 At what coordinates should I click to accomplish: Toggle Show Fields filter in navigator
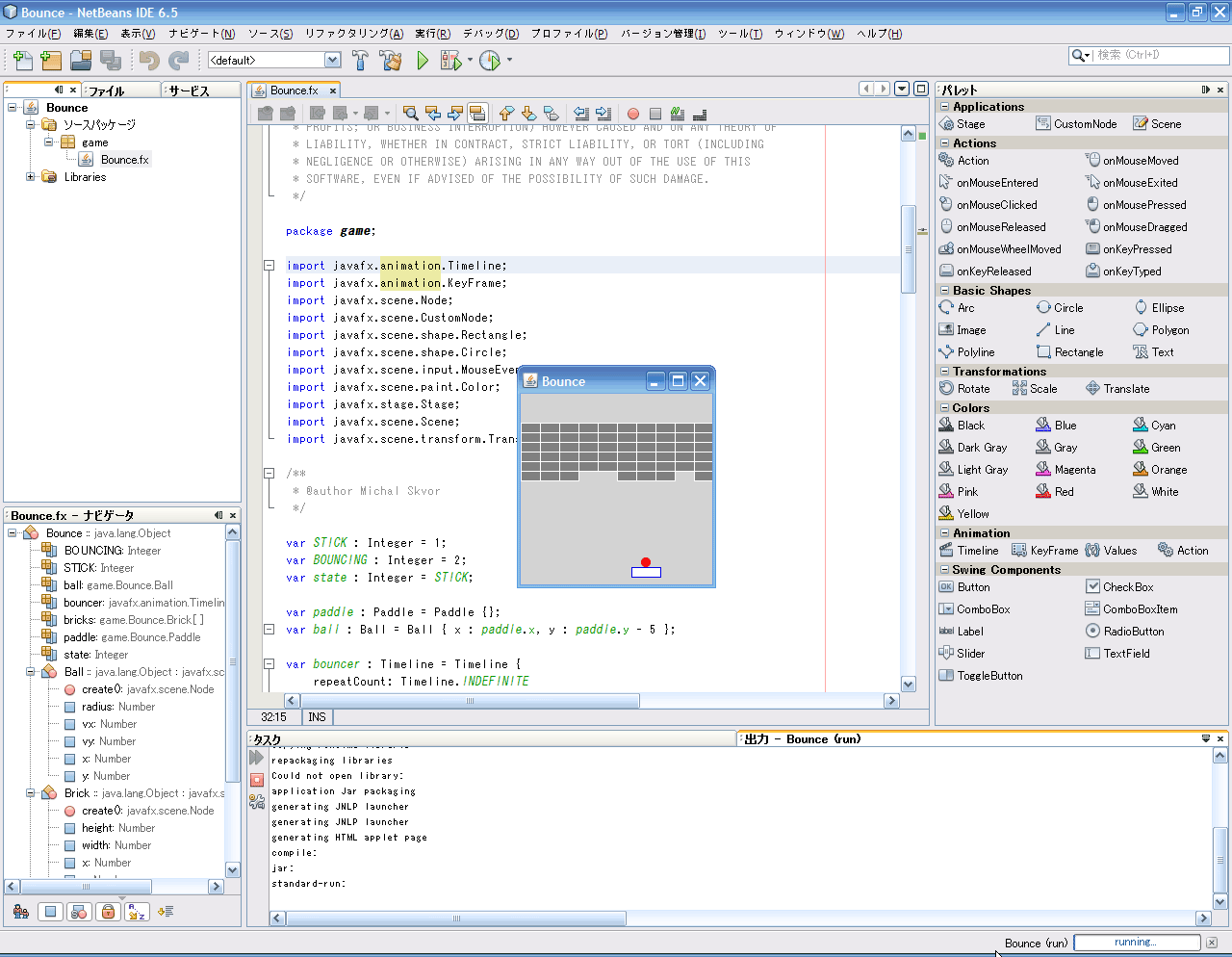pyautogui.click(x=51, y=911)
